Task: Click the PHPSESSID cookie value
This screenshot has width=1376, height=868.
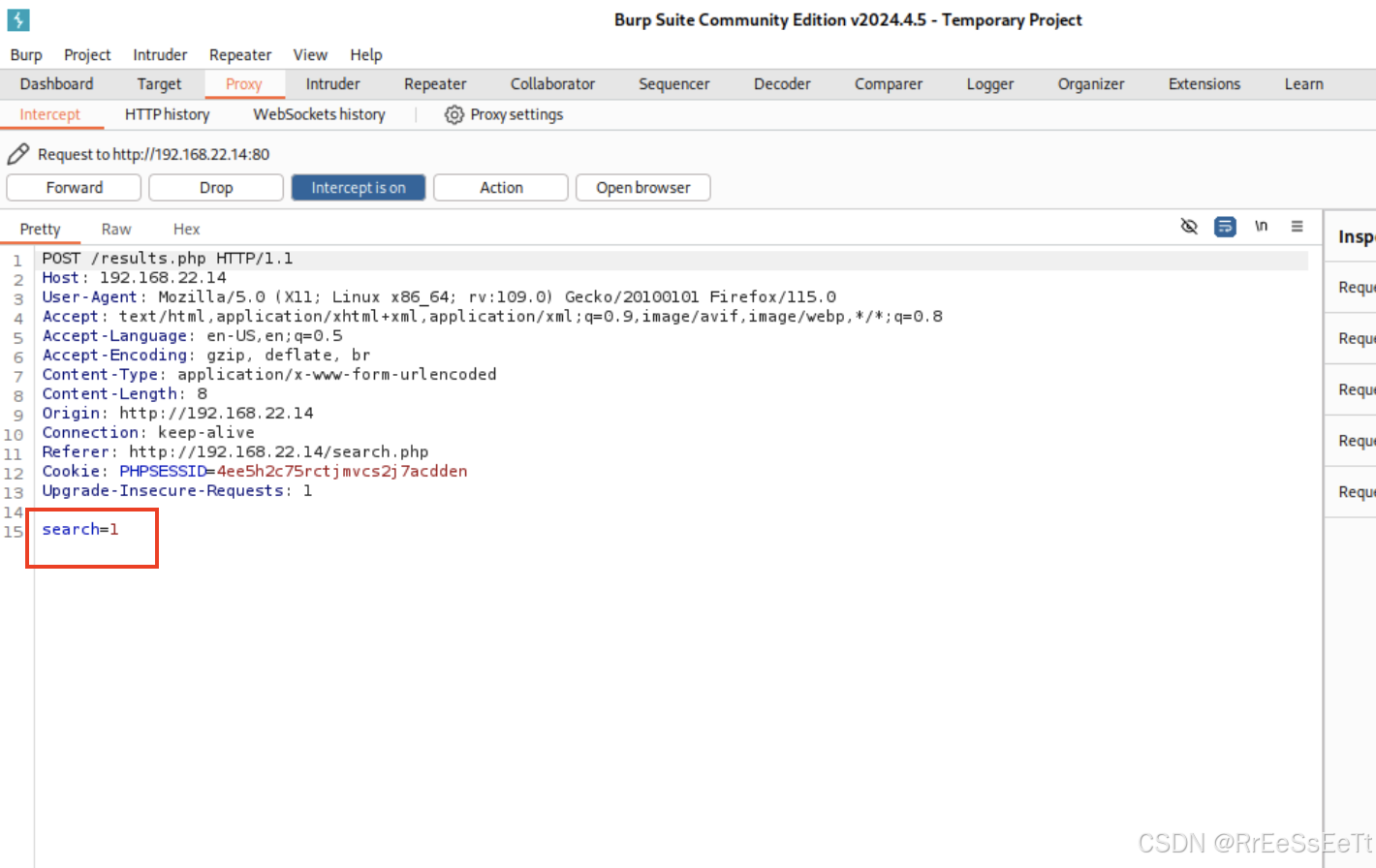Action: (342, 472)
